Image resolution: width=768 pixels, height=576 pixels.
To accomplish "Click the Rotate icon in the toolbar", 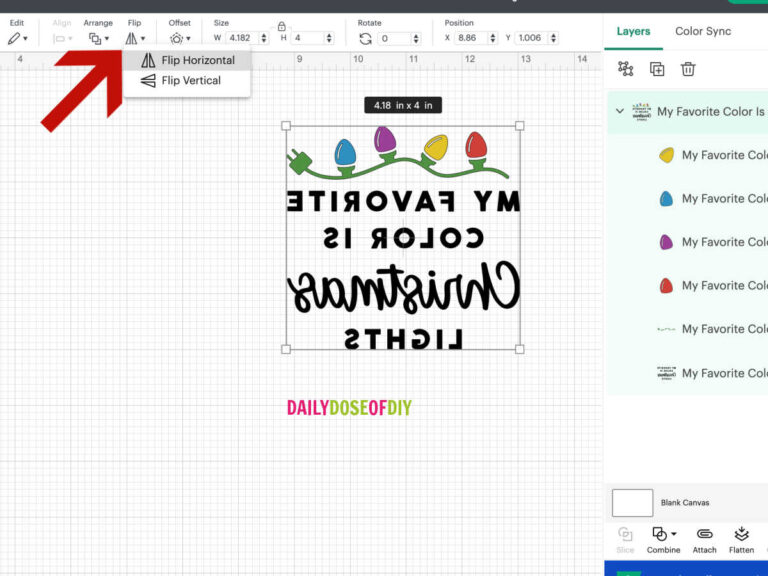I will click(365, 39).
